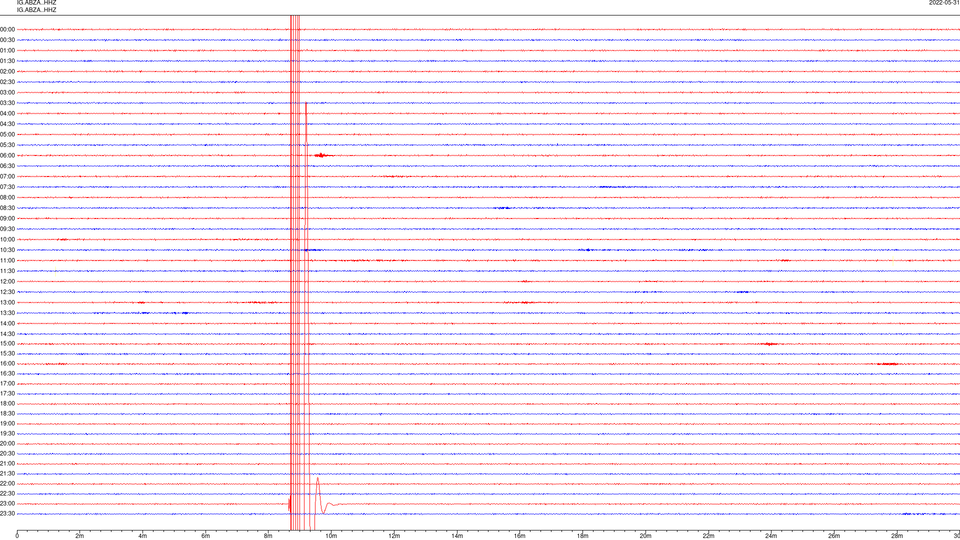The height and width of the screenshot is (540, 960).
Task: Choose the 08:30 time label
Action: click(x=7, y=208)
